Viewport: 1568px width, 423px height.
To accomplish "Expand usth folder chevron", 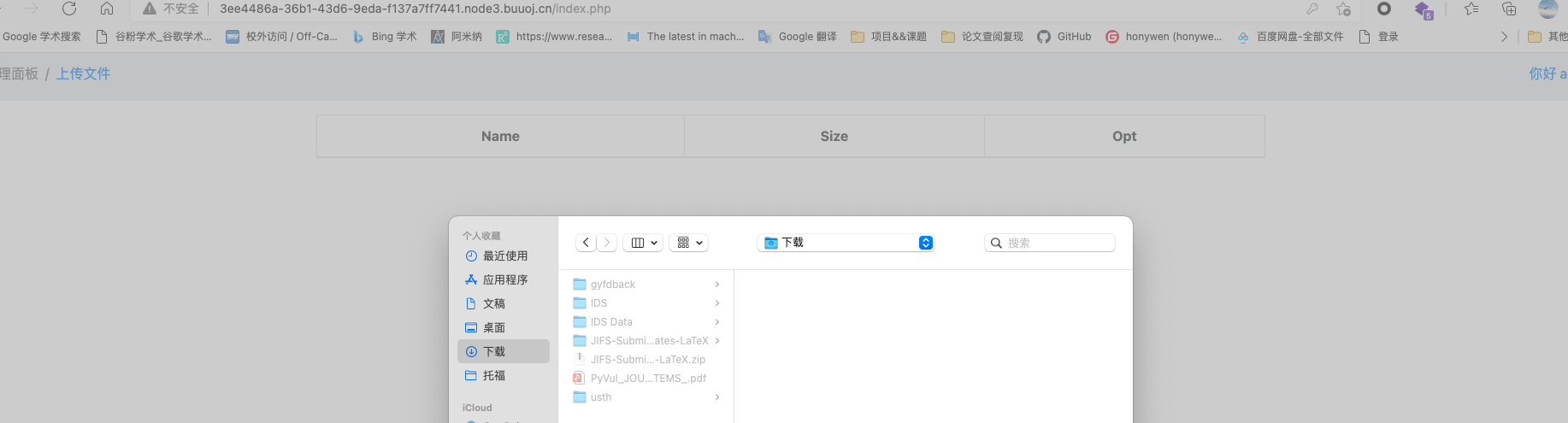I will 717,397.
